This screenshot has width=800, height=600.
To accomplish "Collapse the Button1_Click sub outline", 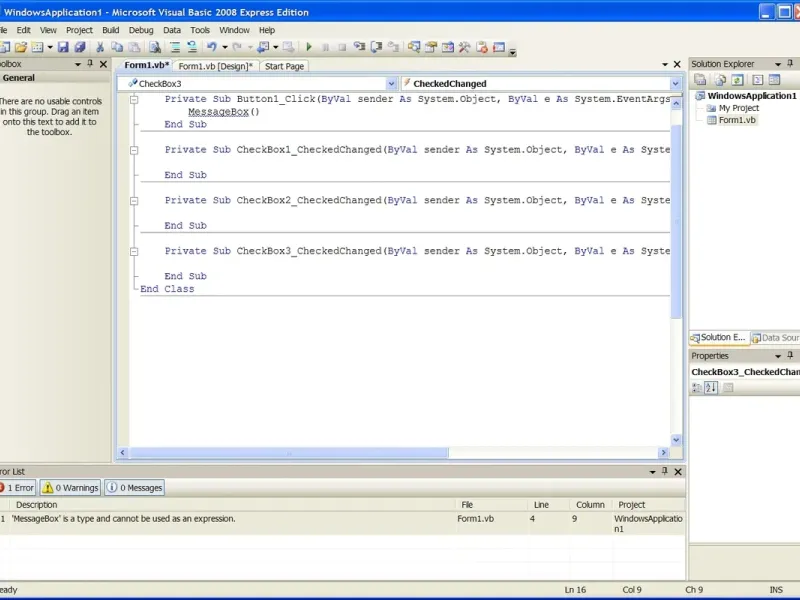I will (136, 100).
